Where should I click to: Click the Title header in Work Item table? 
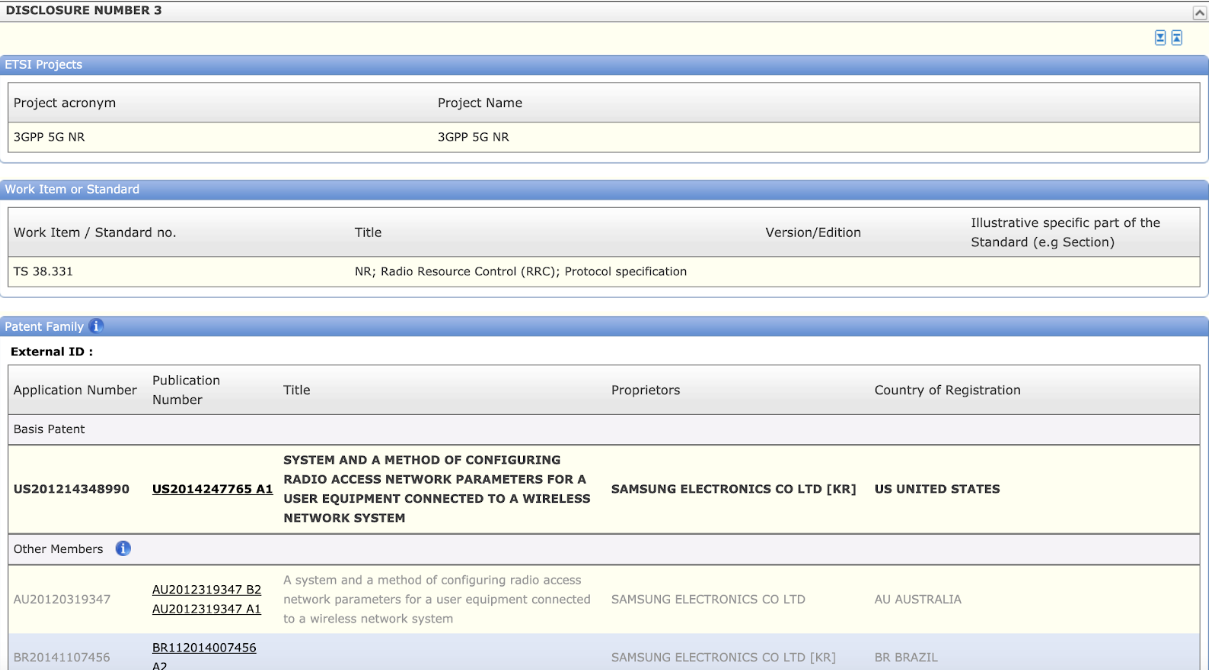368,232
